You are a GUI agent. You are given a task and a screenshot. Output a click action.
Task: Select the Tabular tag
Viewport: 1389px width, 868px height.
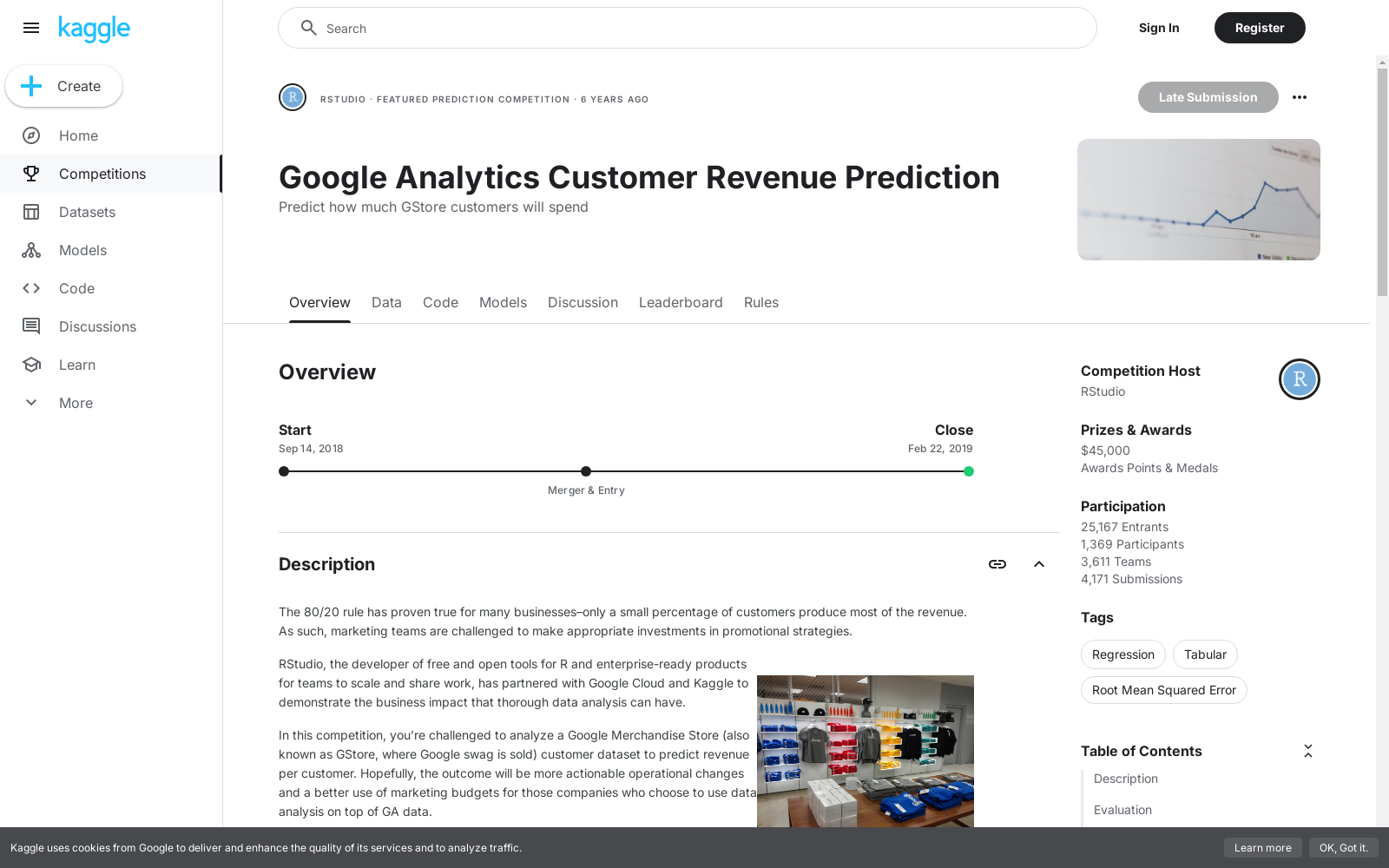tap(1205, 654)
